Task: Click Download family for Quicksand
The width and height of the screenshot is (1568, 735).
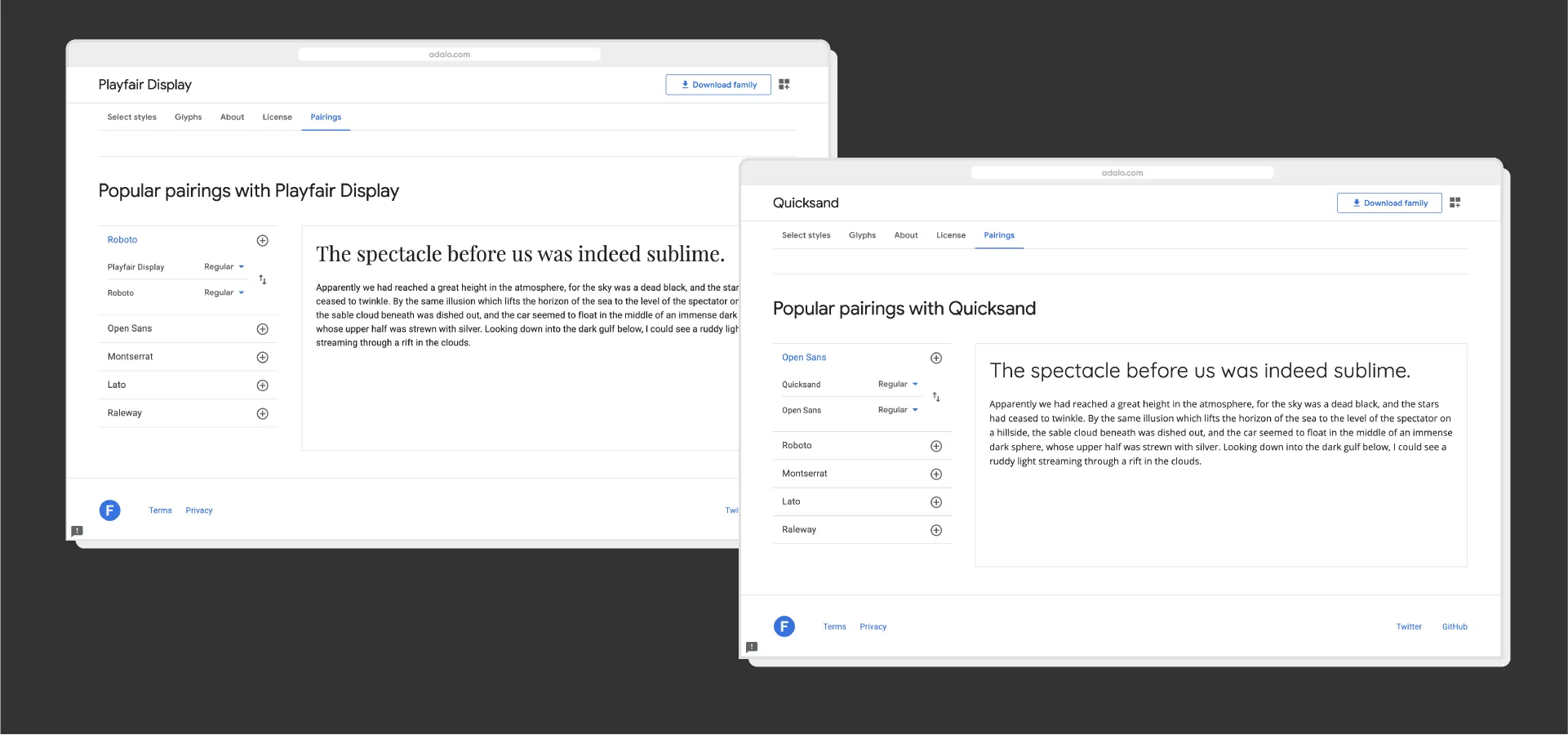Action: click(1389, 203)
